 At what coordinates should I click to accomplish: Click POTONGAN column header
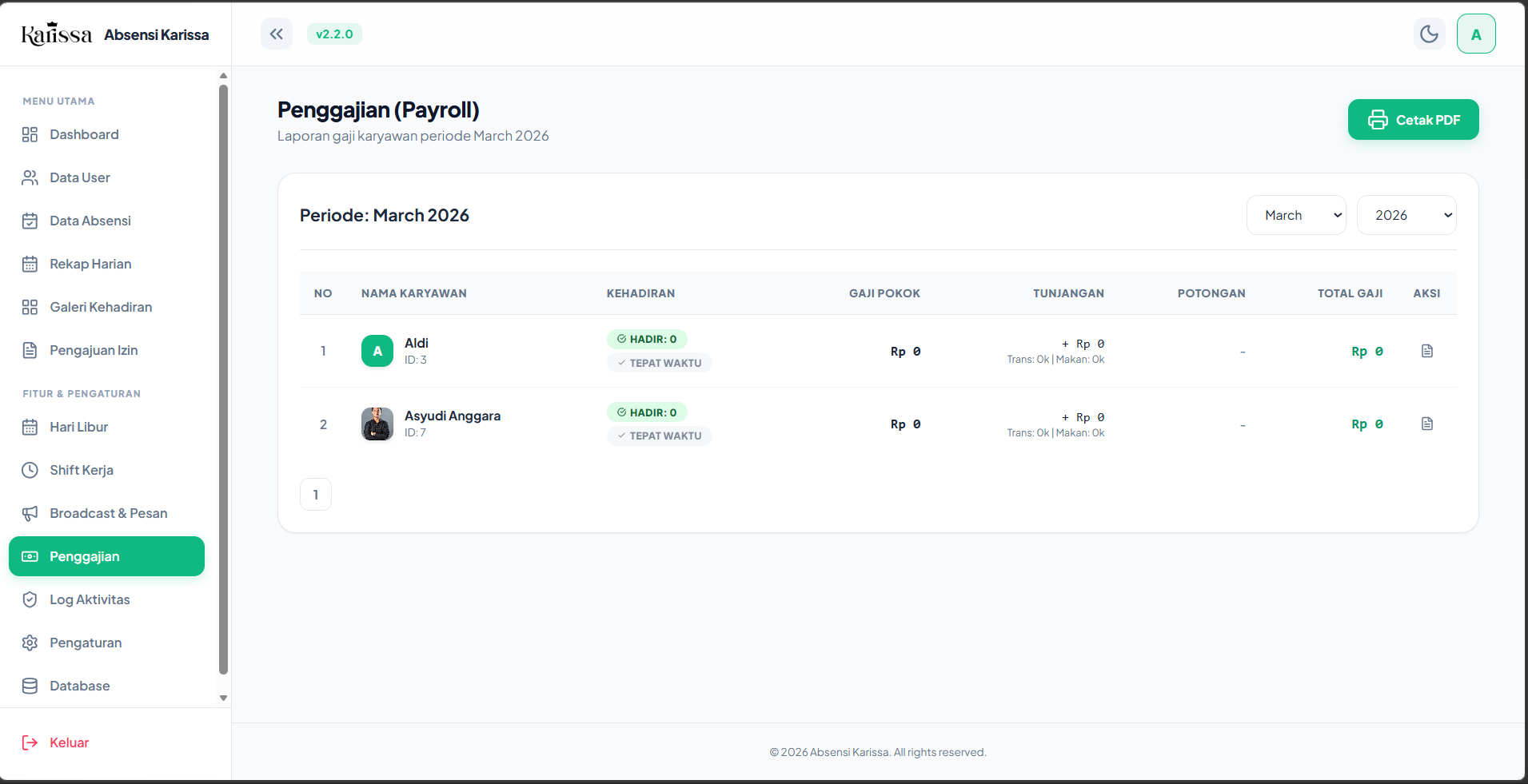(1211, 293)
